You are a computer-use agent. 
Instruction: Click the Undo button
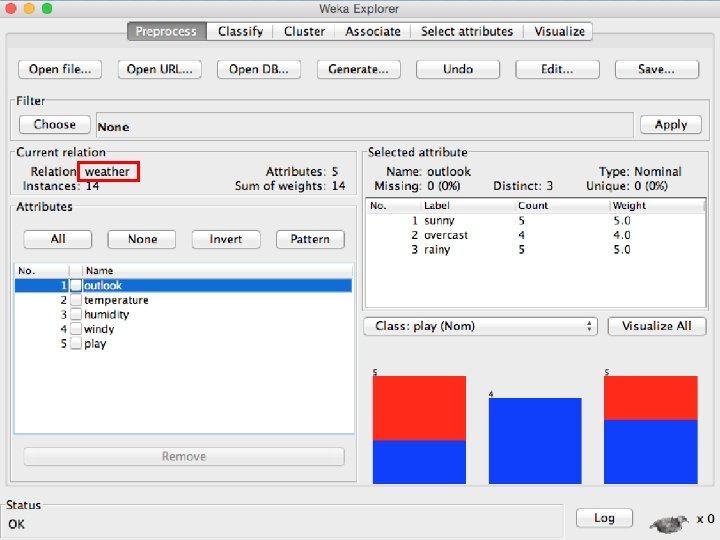458,69
